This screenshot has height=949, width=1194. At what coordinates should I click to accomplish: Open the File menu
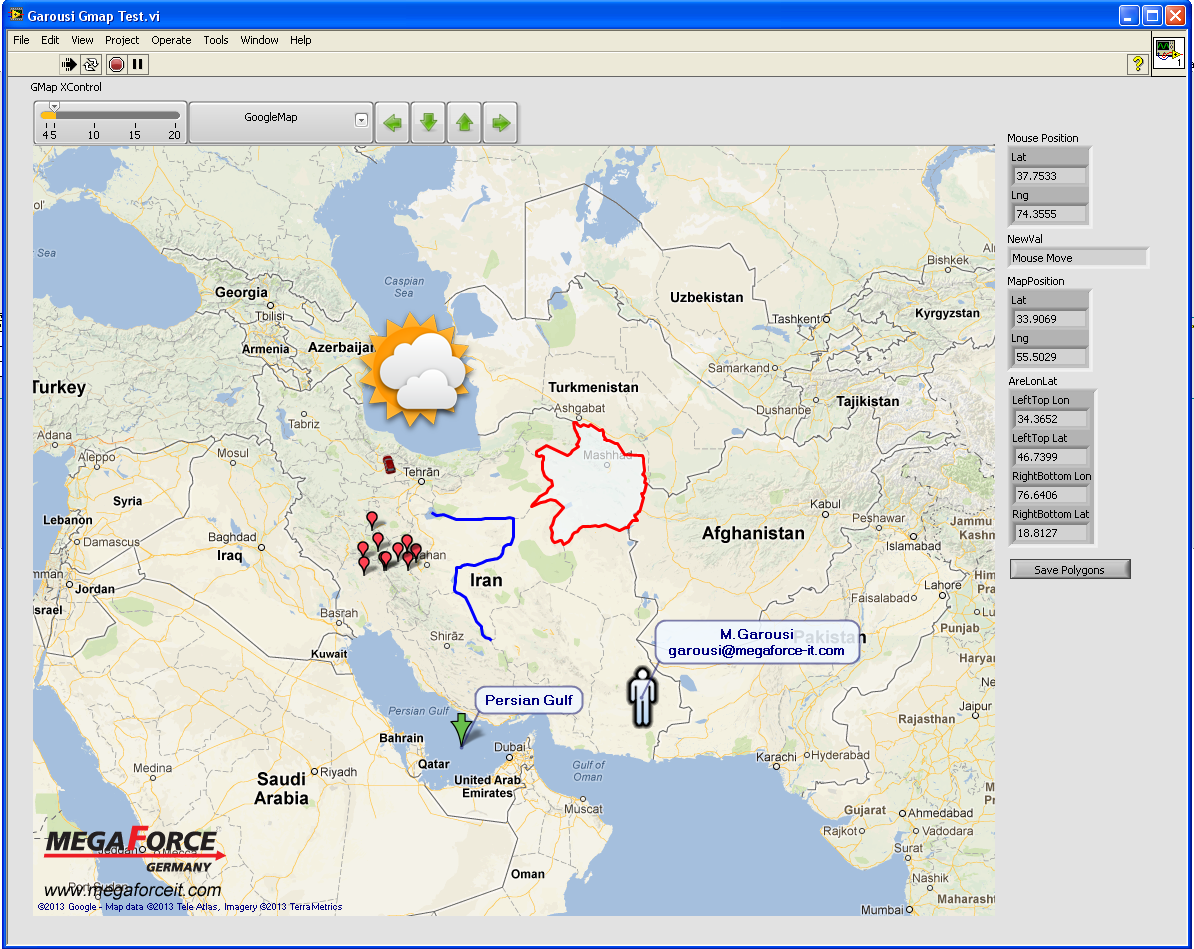click(x=21, y=40)
